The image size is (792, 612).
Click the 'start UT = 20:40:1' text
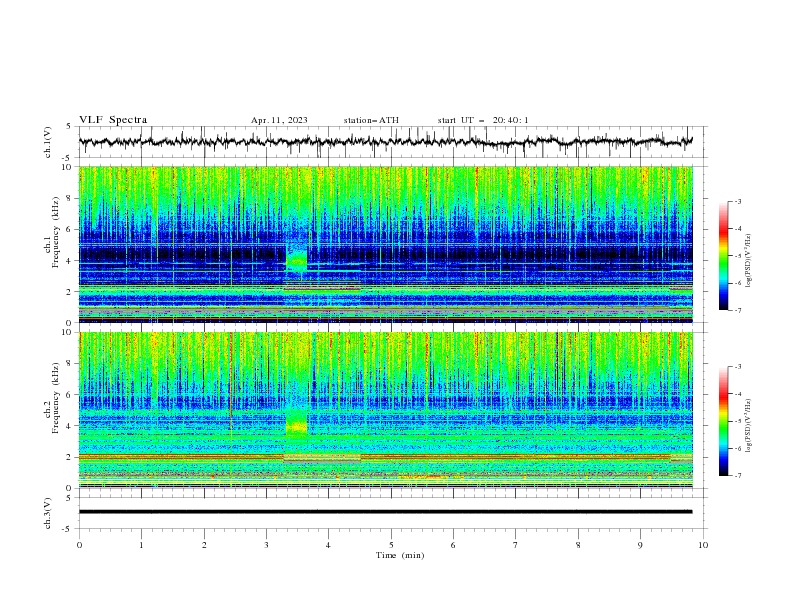click(483, 120)
